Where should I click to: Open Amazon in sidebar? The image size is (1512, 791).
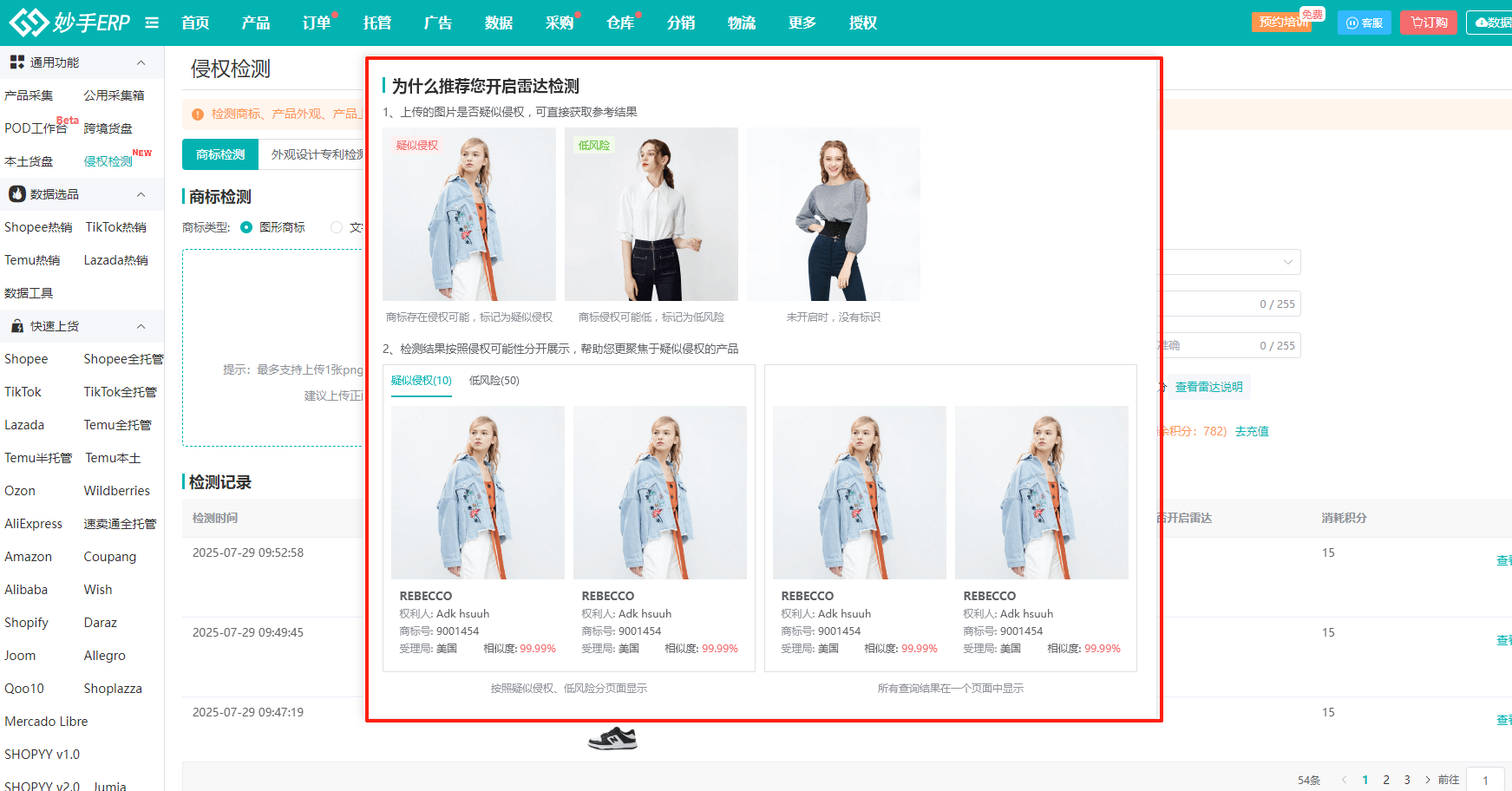[x=28, y=557]
